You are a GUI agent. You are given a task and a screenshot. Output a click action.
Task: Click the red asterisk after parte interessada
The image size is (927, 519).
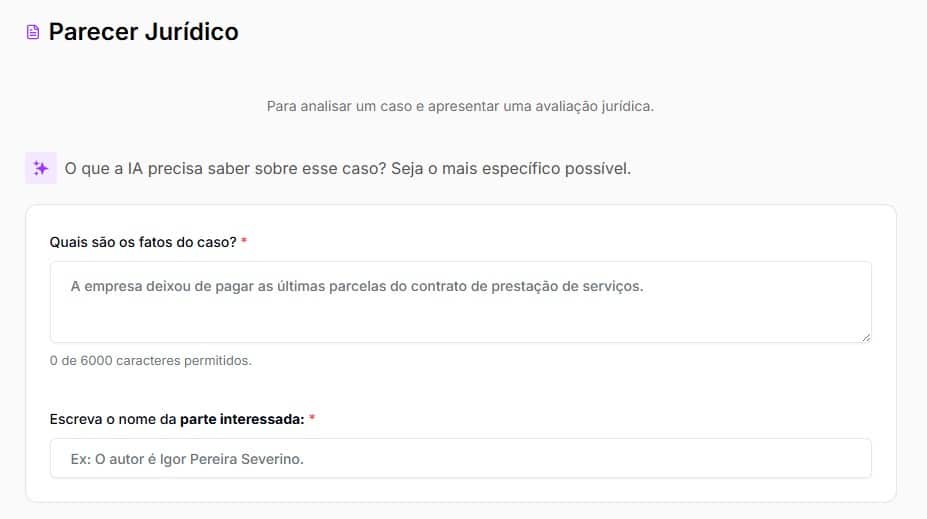[x=312, y=418]
